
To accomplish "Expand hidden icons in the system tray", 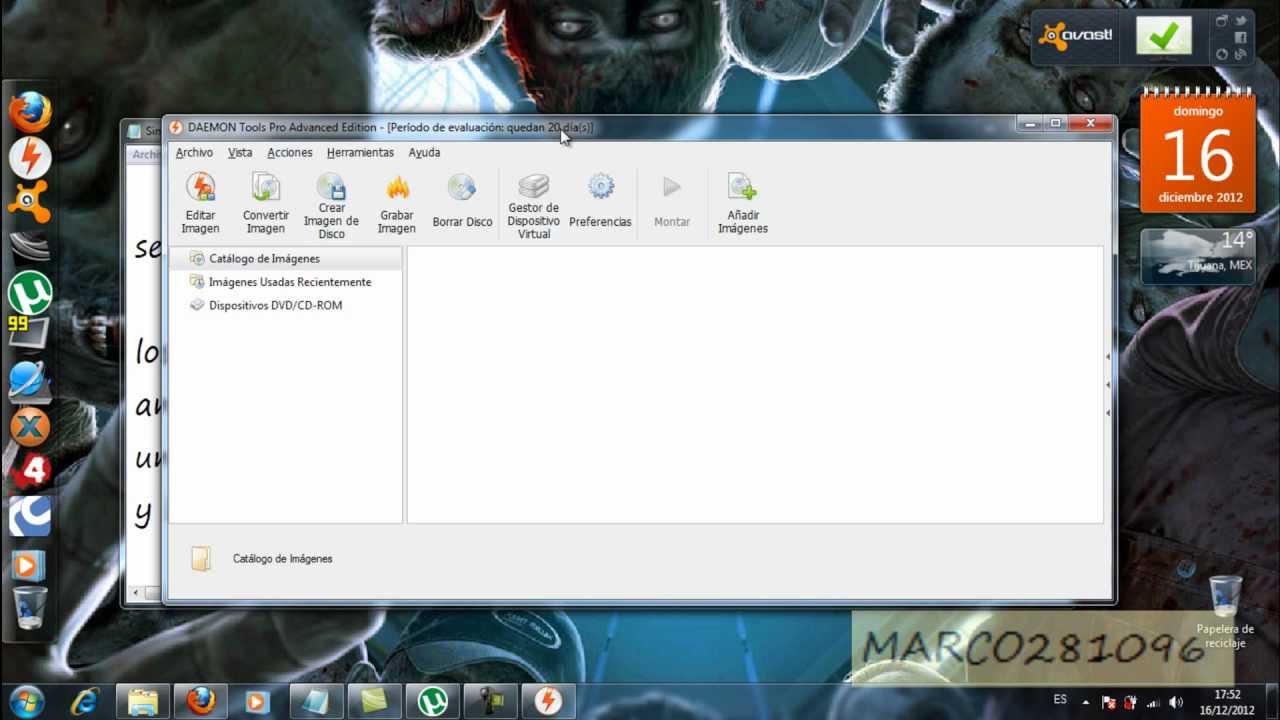I will tap(1087, 703).
